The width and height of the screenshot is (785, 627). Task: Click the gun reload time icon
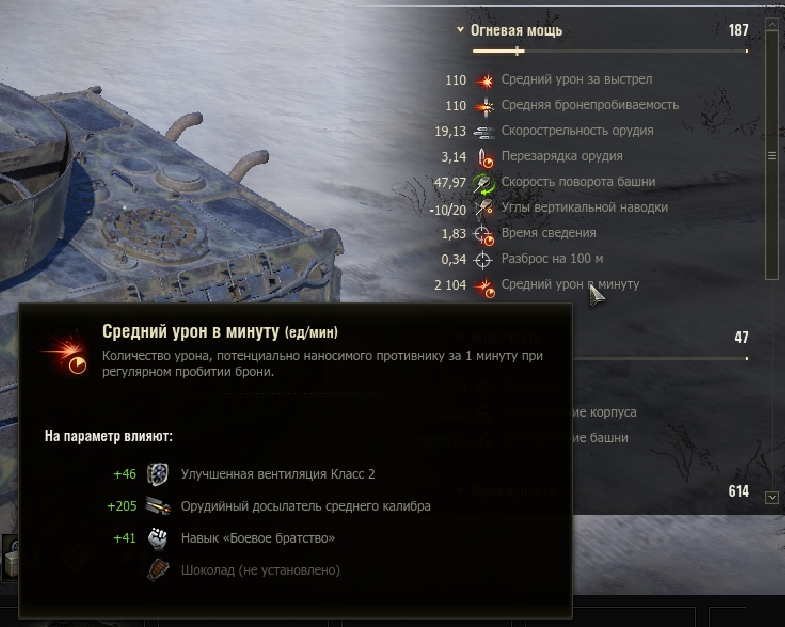484,157
